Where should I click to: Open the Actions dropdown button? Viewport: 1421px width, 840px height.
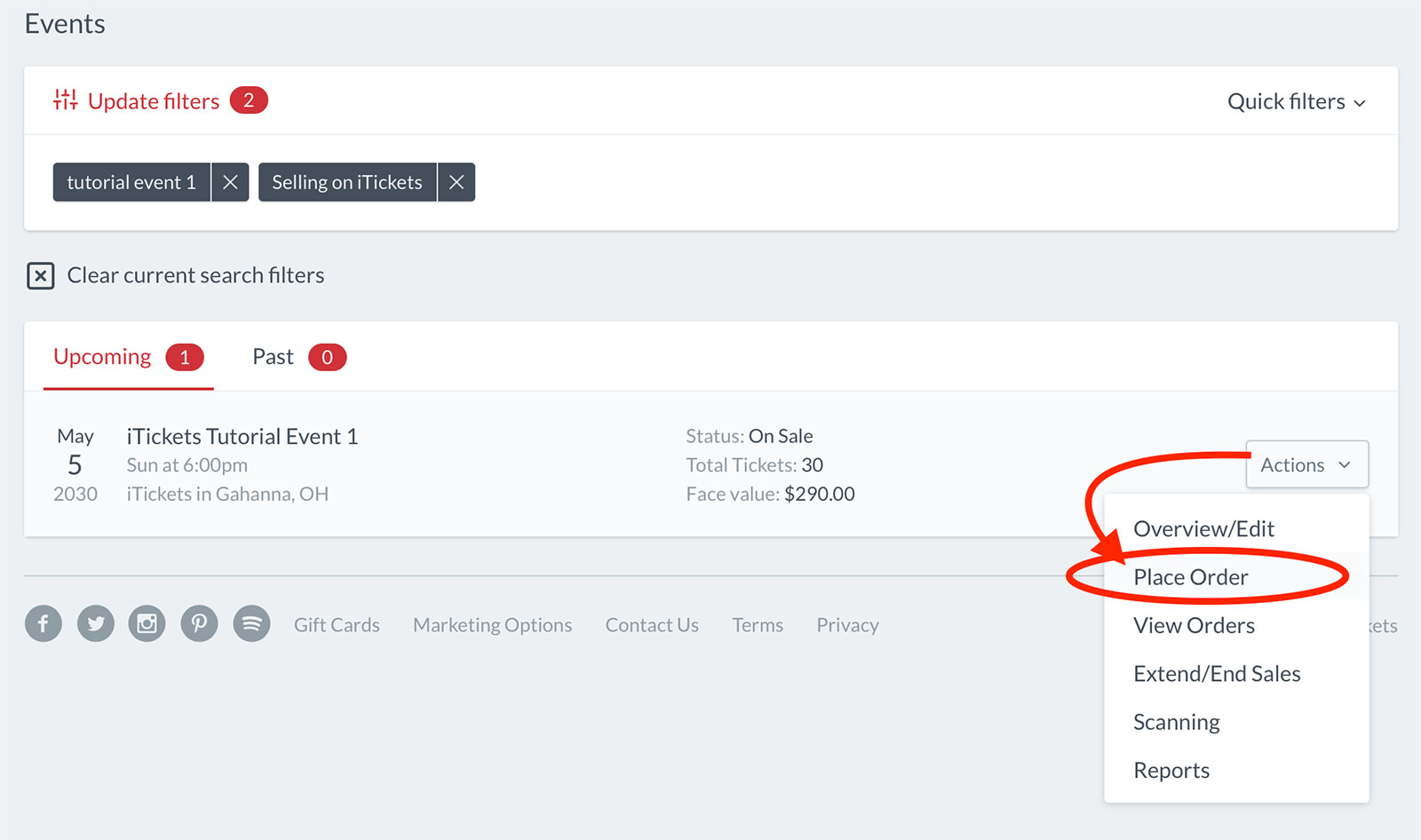click(1306, 464)
